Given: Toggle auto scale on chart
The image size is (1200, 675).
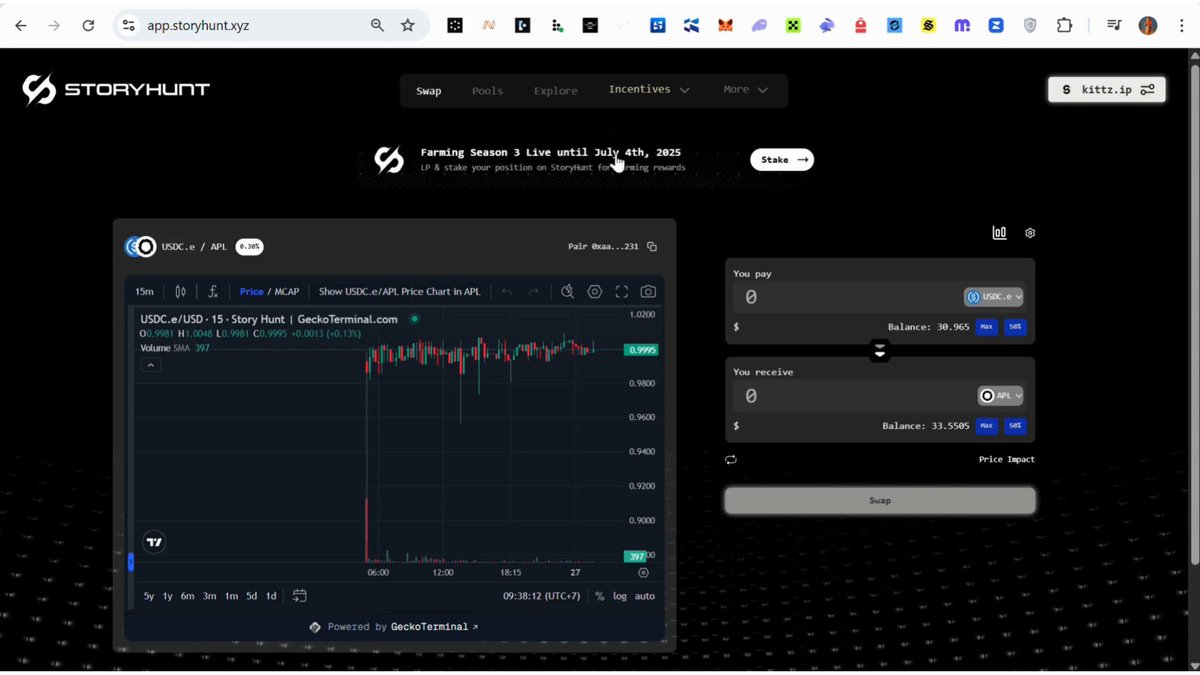Looking at the screenshot, I should pos(645,596).
